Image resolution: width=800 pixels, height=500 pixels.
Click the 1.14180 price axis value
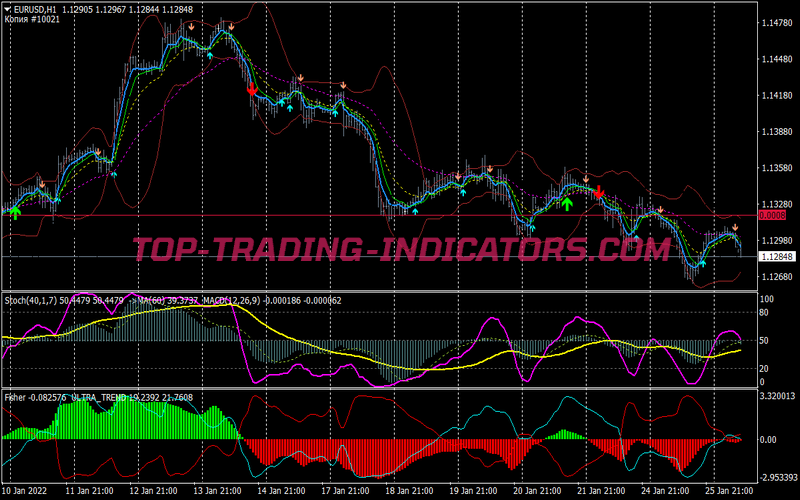776,95
